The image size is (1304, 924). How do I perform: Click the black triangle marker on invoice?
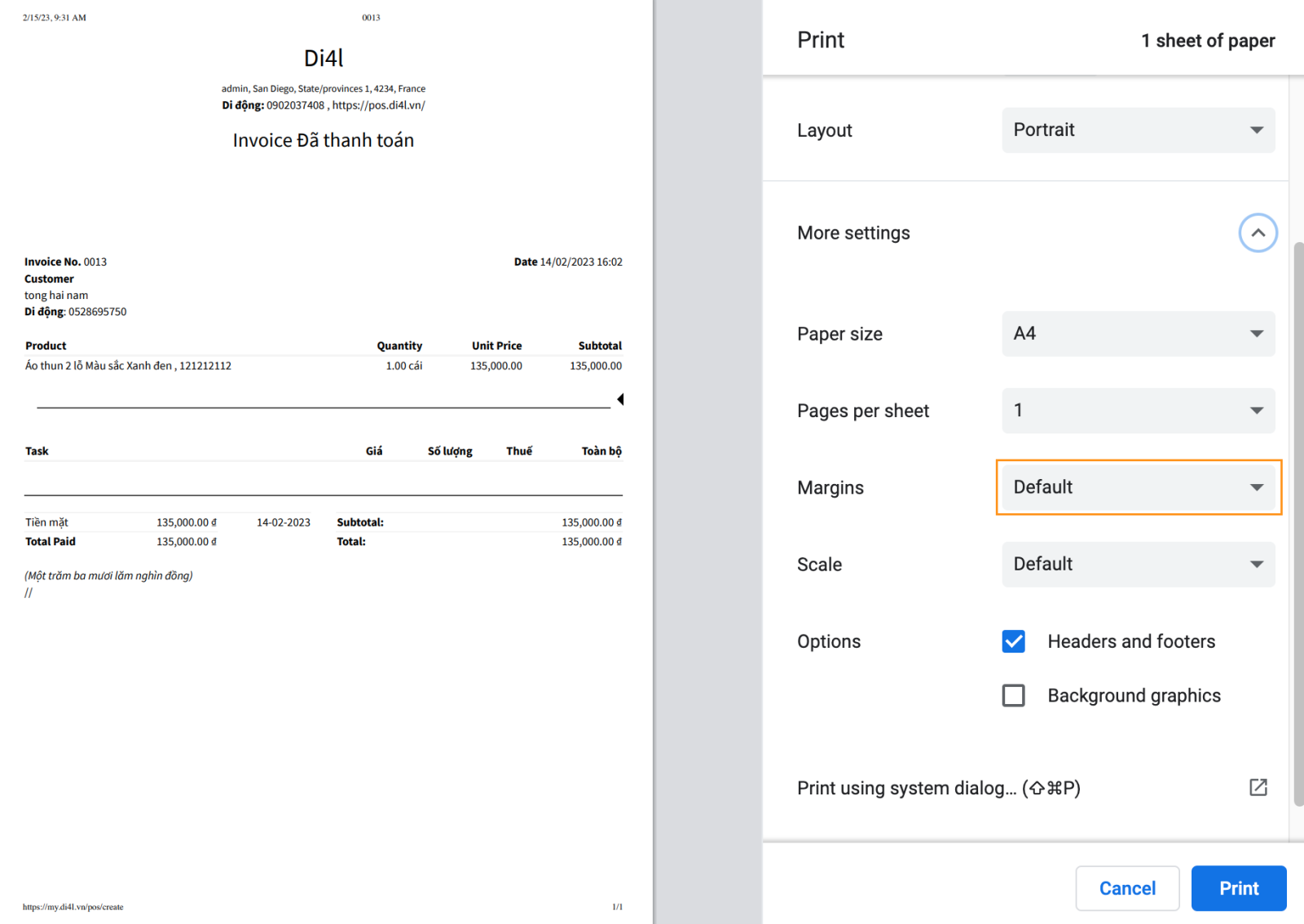click(620, 399)
